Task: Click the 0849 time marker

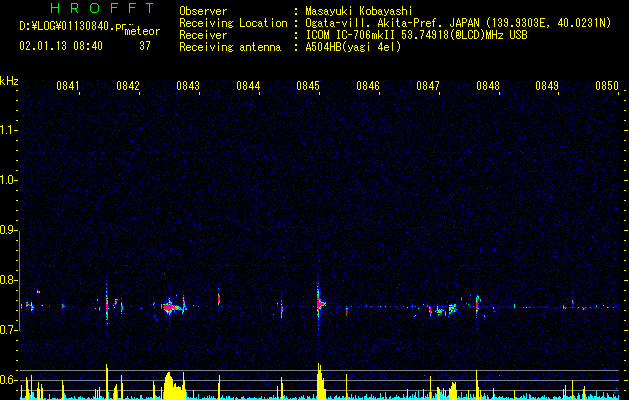Action: coord(547,86)
